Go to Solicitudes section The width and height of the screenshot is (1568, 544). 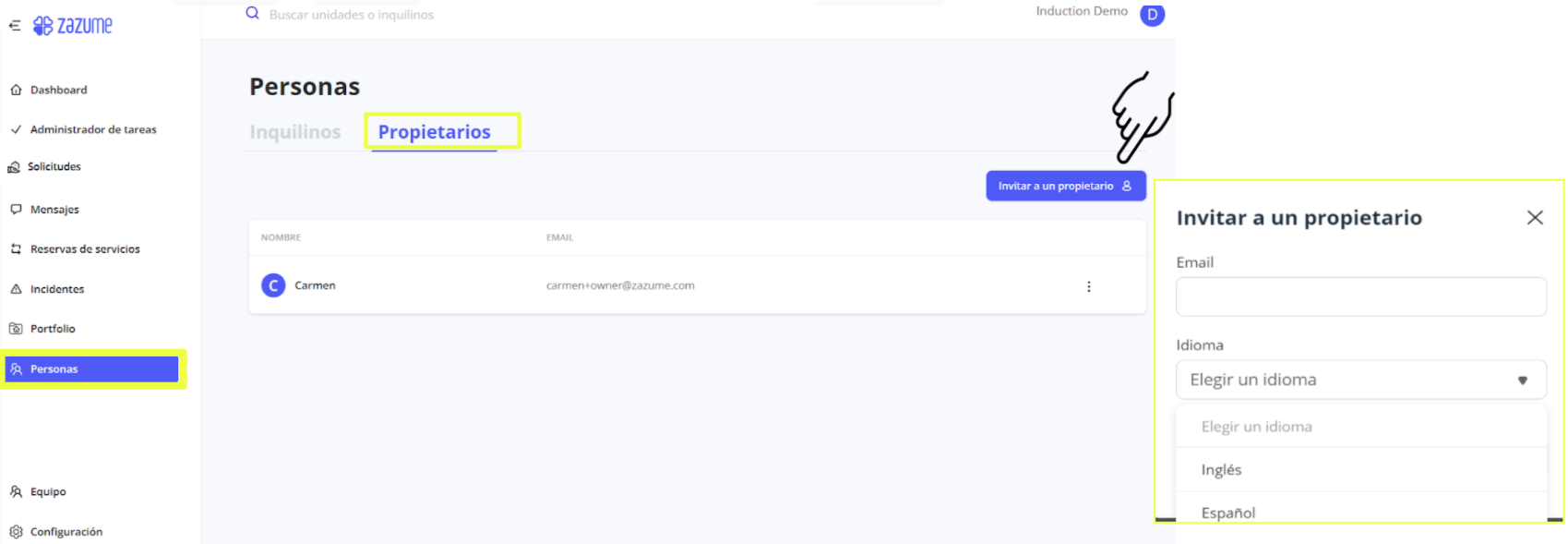click(x=54, y=167)
